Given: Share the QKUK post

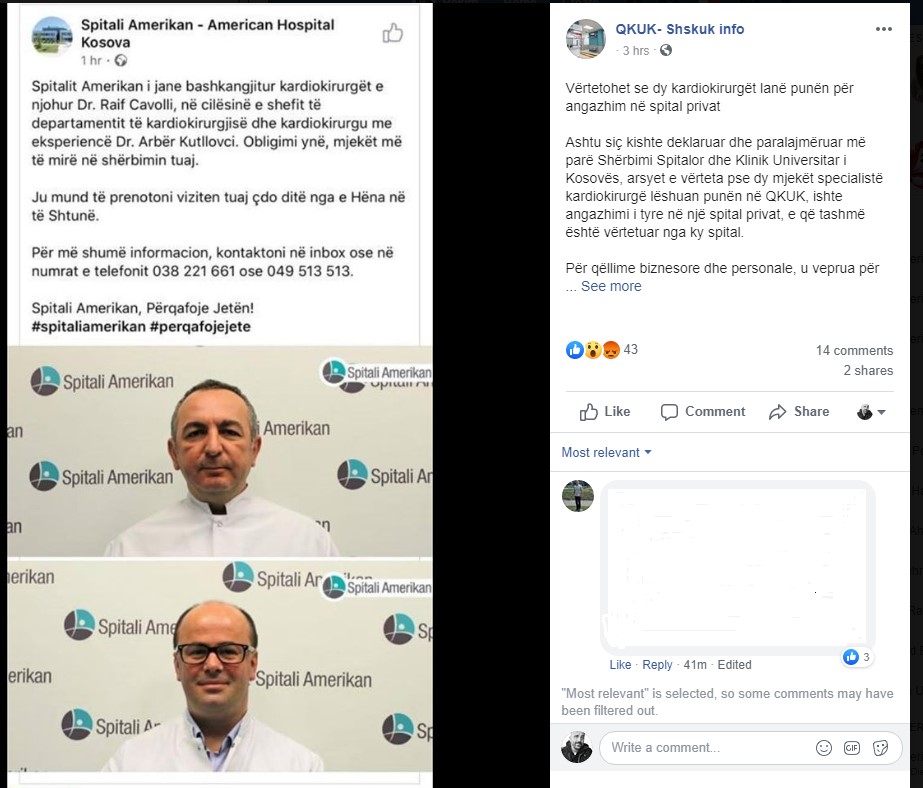Looking at the screenshot, I should click(x=799, y=412).
